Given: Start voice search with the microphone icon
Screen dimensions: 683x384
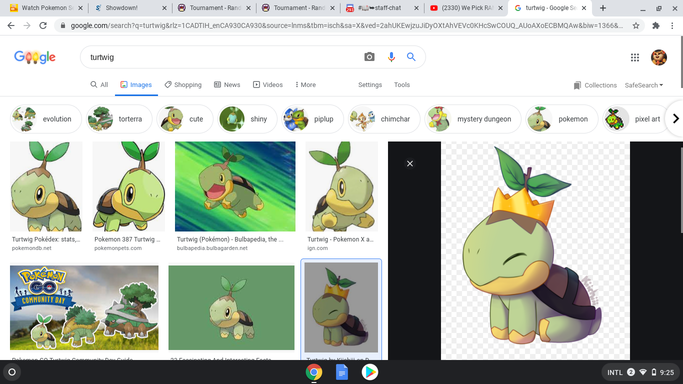Looking at the screenshot, I should (391, 57).
